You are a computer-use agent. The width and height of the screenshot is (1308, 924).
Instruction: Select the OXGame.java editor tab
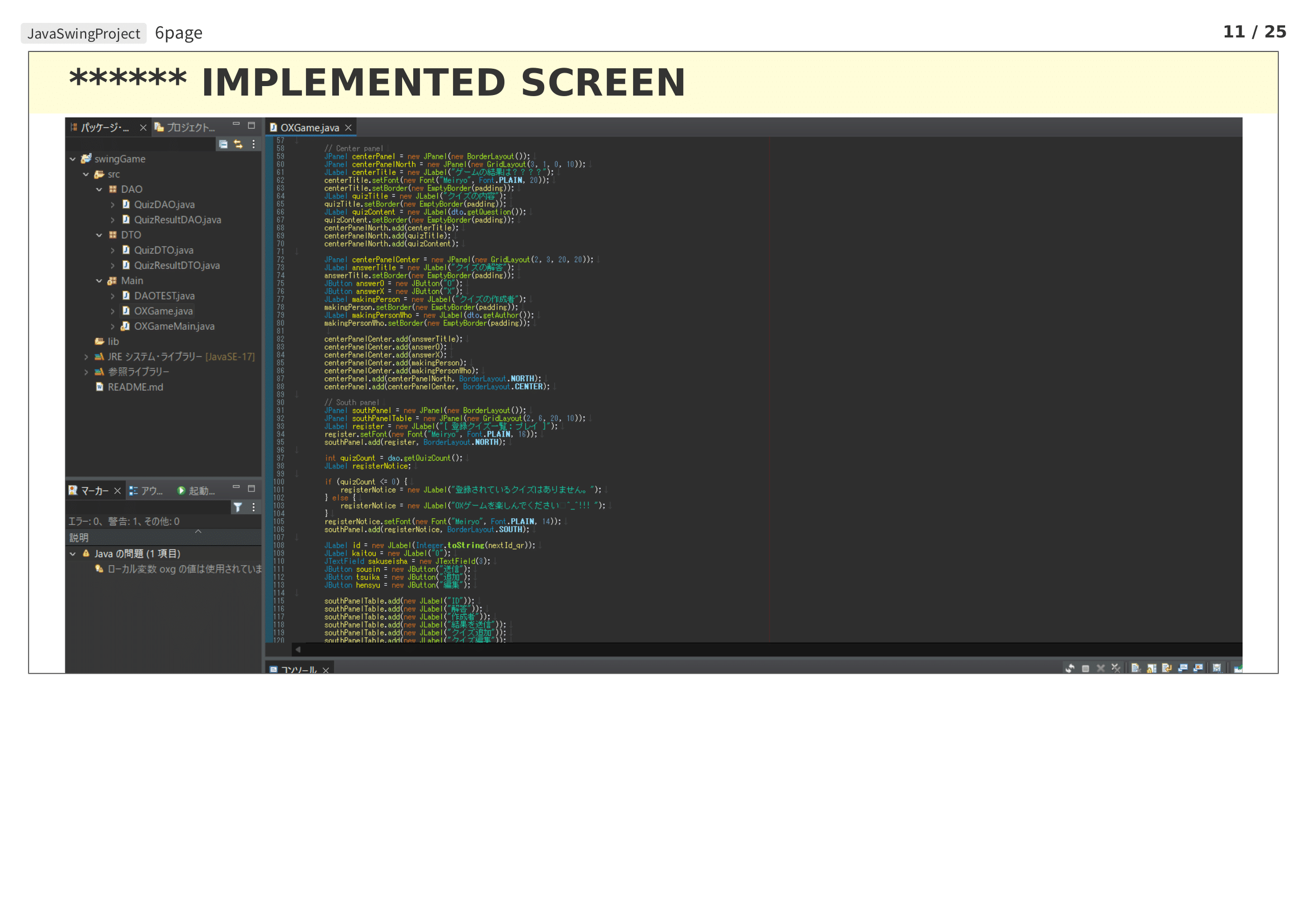pyautogui.click(x=309, y=128)
